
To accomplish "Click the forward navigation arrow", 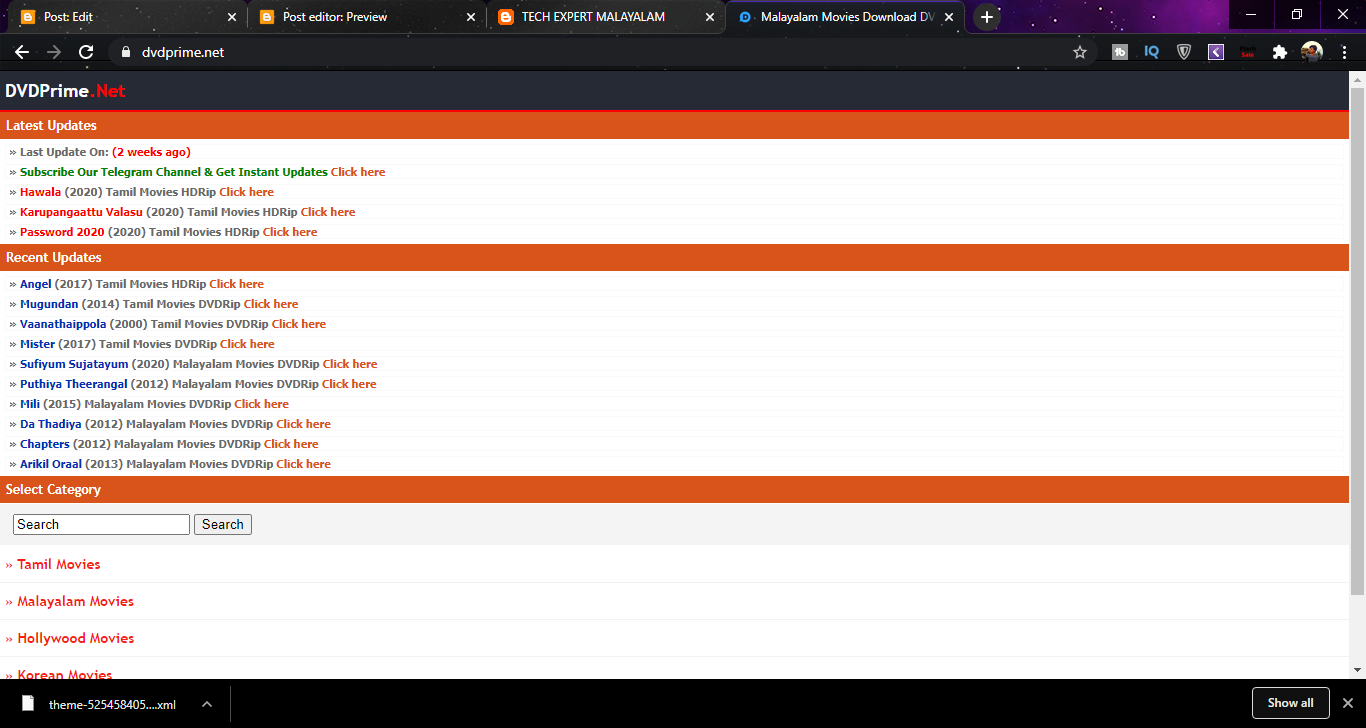I will [x=54, y=52].
